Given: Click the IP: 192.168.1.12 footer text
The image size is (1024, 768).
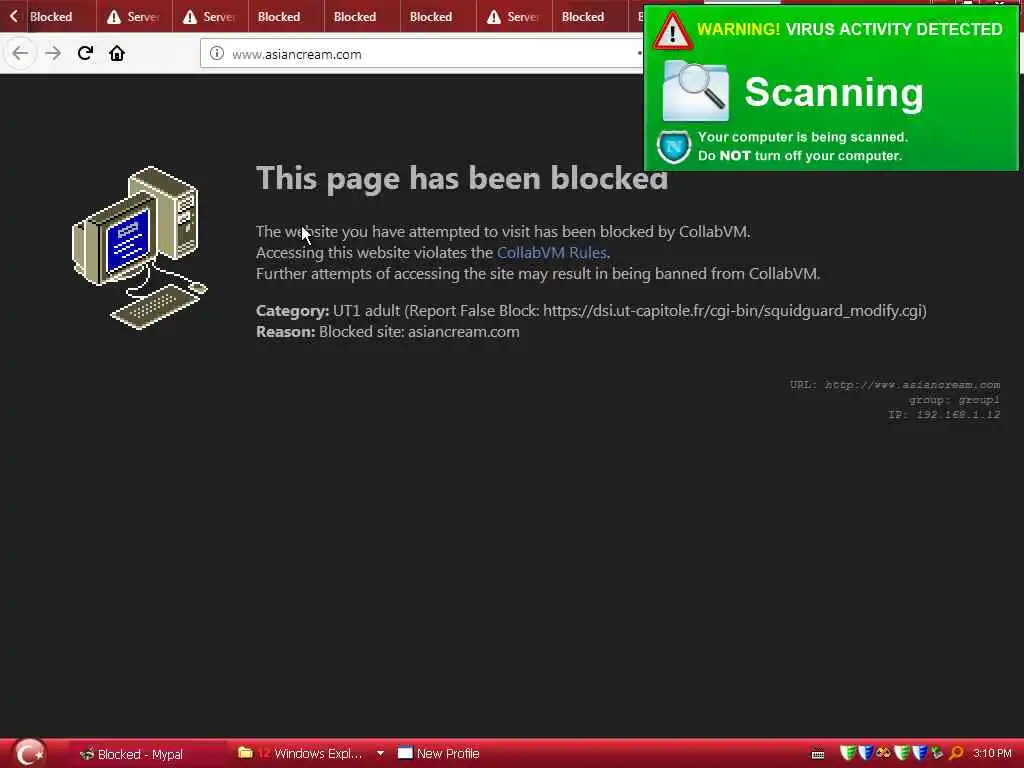Looking at the screenshot, I should tap(944, 415).
